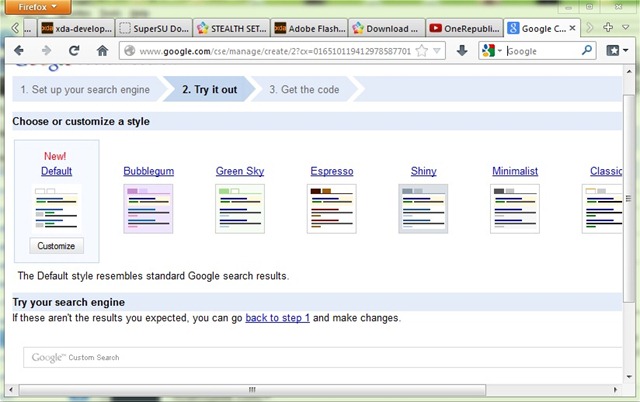The width and height of the screenshot is (640, 402).
Task: Switch to the STEALTH SET... tab
Action: coord(231,29)
